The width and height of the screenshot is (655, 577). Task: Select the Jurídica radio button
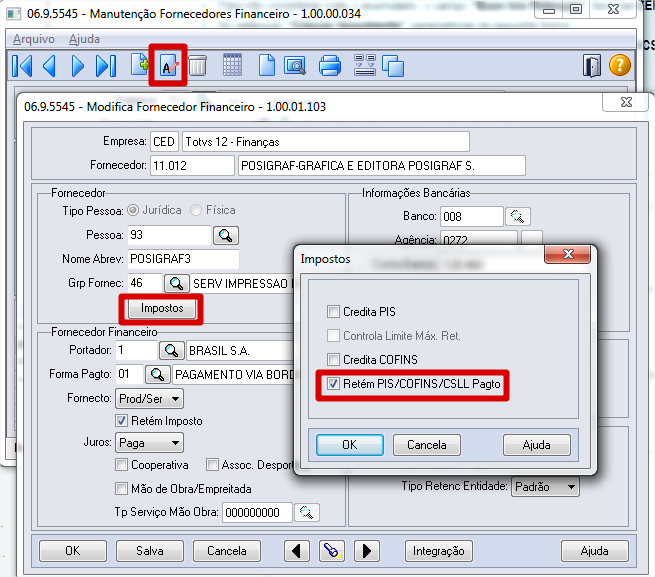click(133, 210)
